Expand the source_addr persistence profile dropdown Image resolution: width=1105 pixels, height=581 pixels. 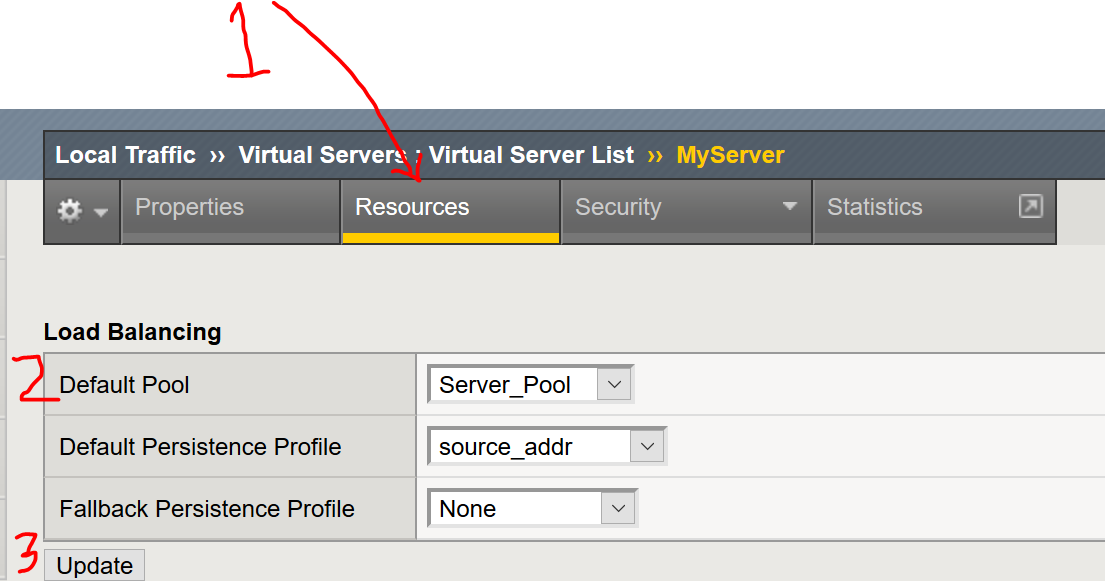click(546, 446)
